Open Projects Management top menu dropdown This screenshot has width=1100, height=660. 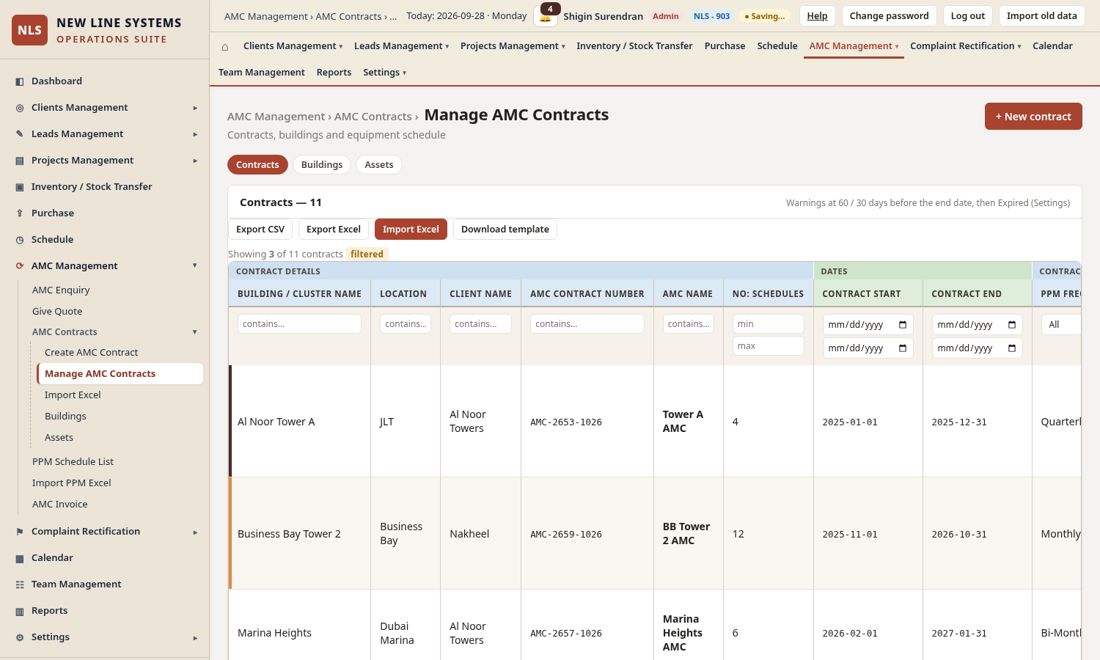(512, 46)
